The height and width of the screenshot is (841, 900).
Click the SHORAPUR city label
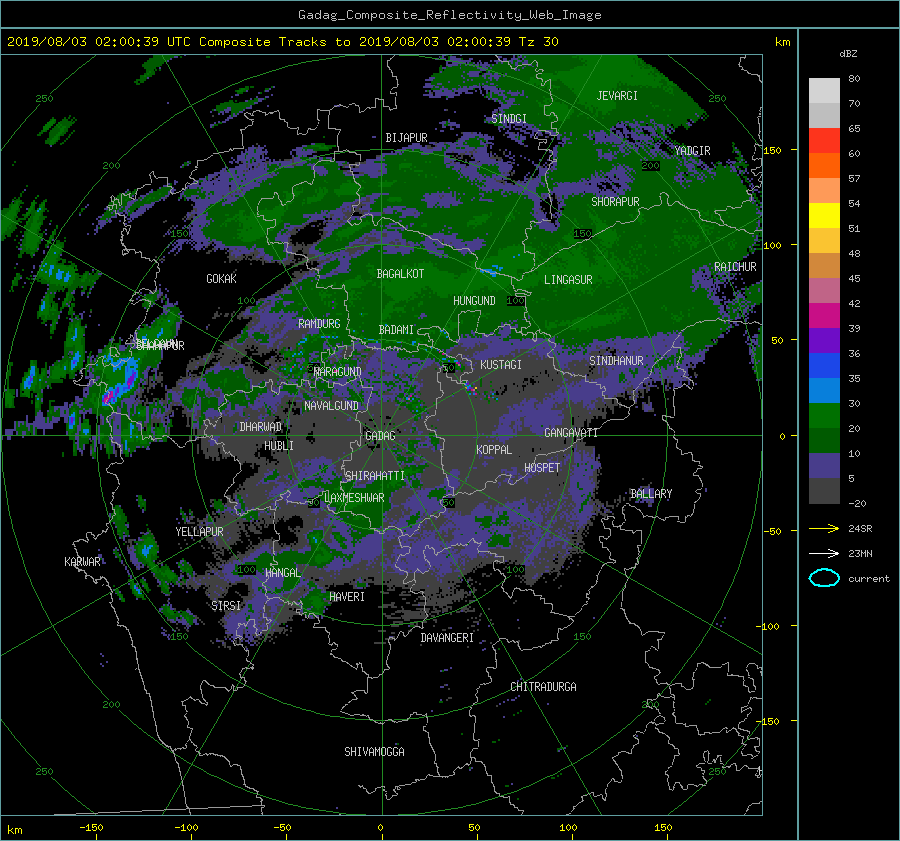click(x=615, y=202)
